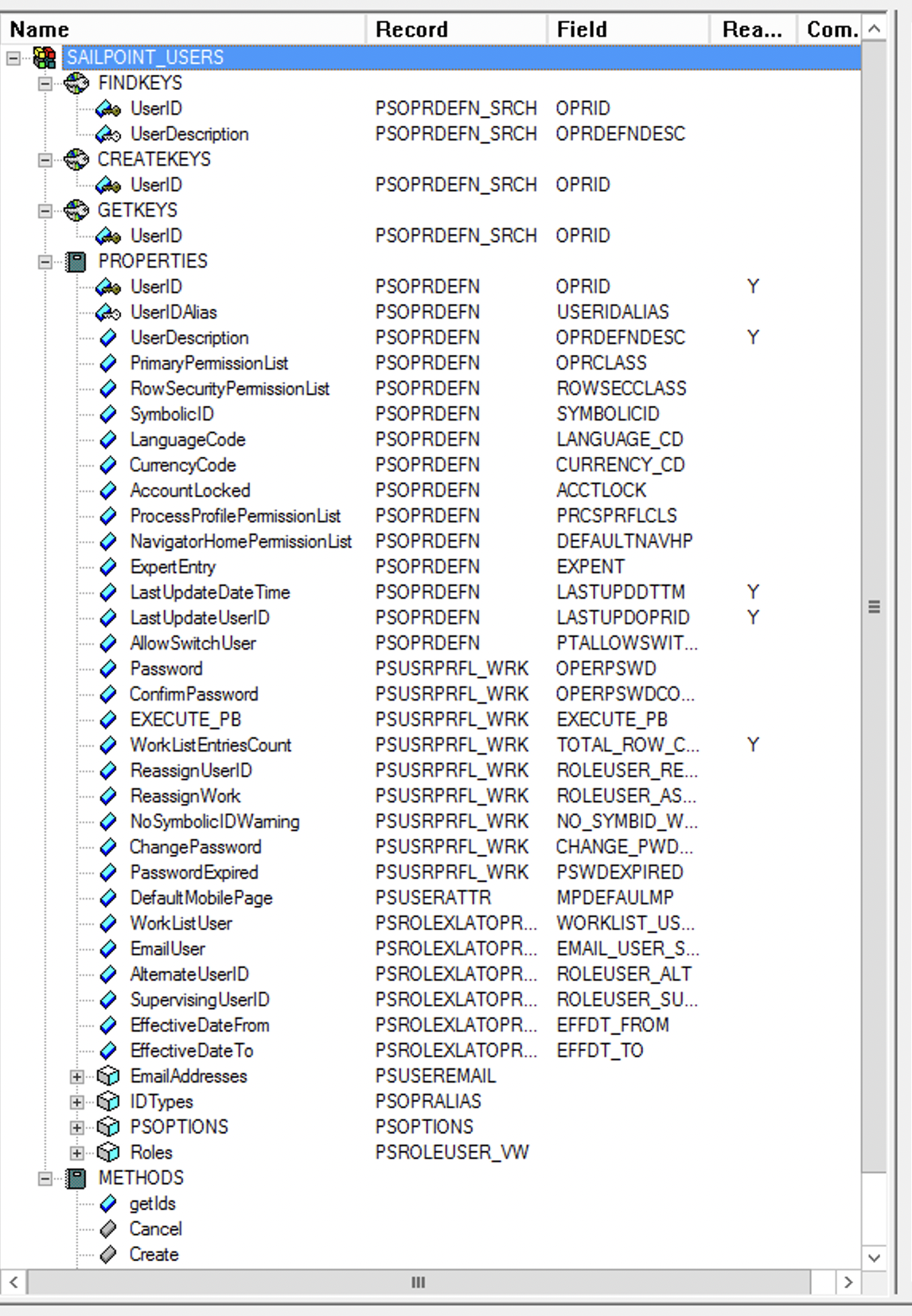The width and height of the screenshot is (912, 1316).
Task: Click the LASTUPDOPRID field cell
Action: click(623, 618)
